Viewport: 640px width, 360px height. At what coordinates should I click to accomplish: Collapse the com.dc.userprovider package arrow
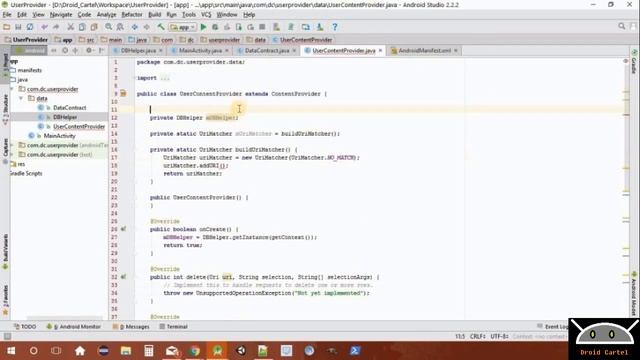[12, 89]
